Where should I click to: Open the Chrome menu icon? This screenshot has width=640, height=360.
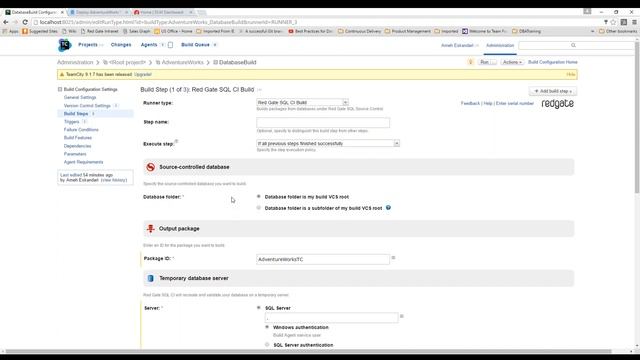point(634,22)
